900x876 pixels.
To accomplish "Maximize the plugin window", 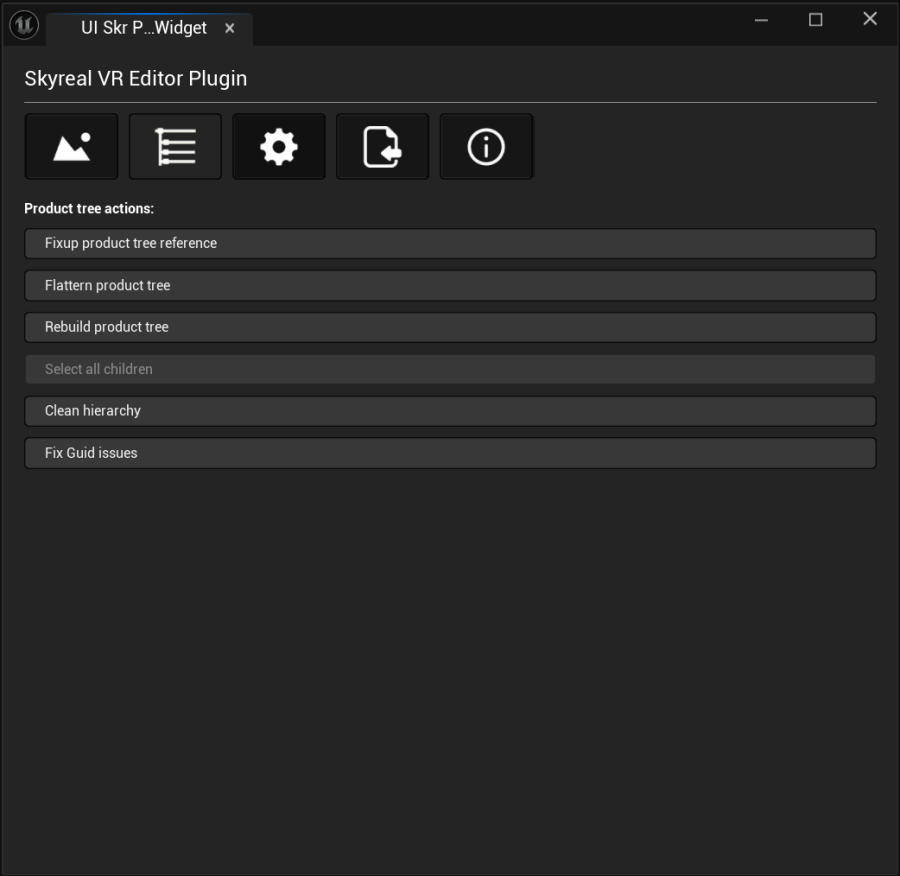I will click(816, 20).
